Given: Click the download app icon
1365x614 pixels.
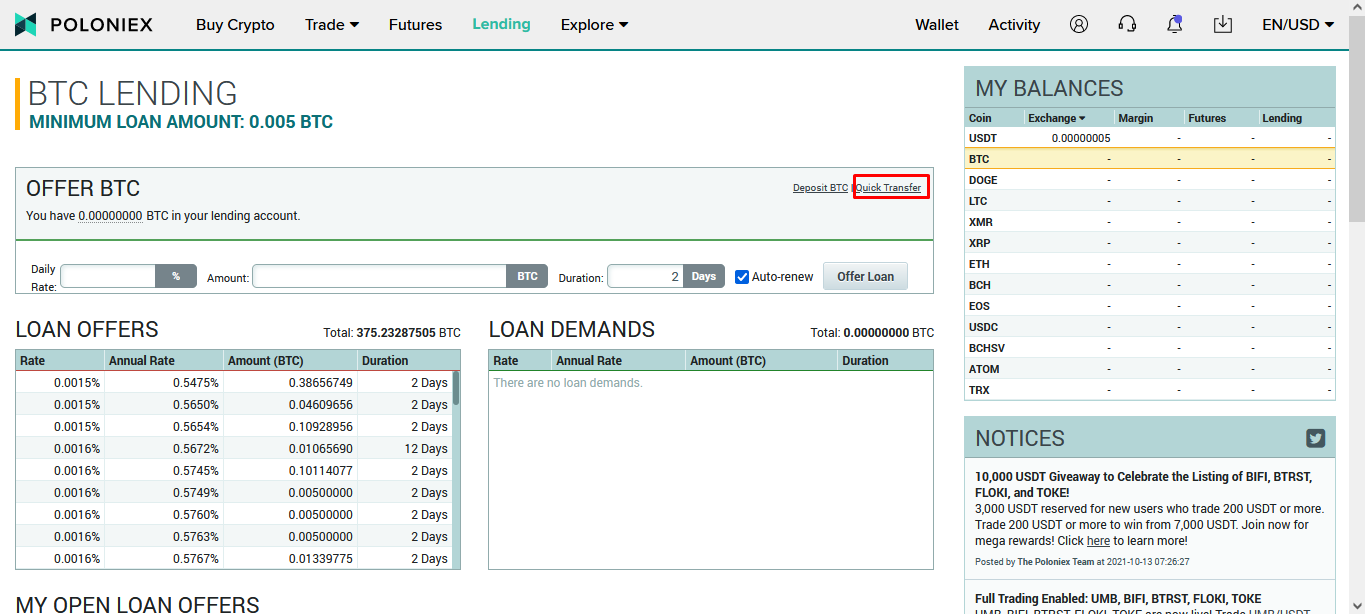Looking at the screenshot, I should coord(1222,24).
